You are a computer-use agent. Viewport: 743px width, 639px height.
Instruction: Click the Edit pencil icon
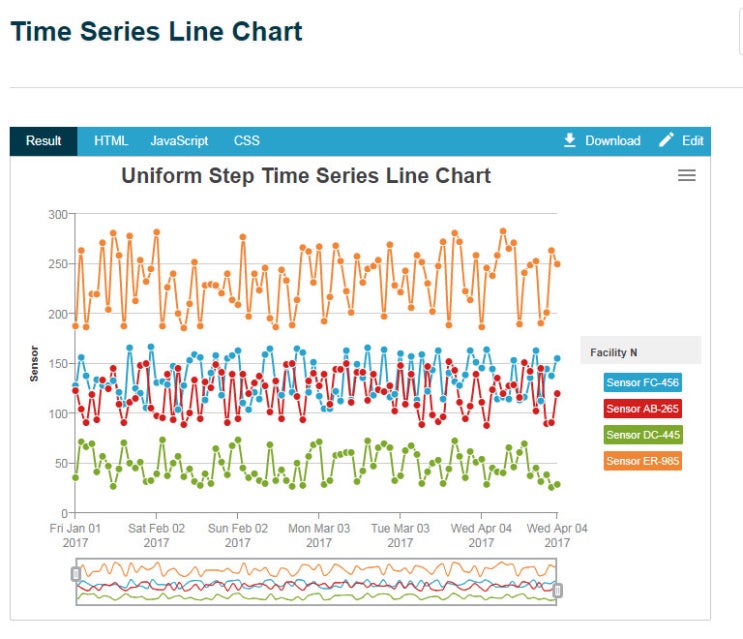pos(666,140)
